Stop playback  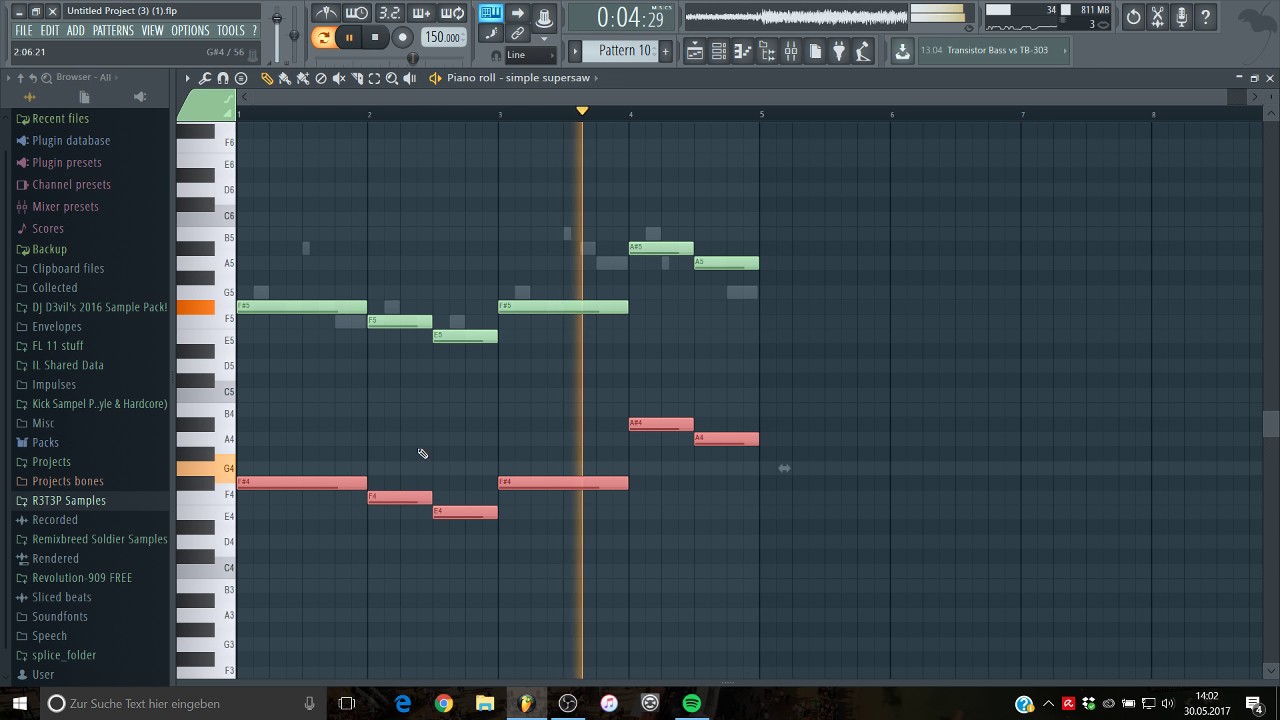[x=375, y=38]
